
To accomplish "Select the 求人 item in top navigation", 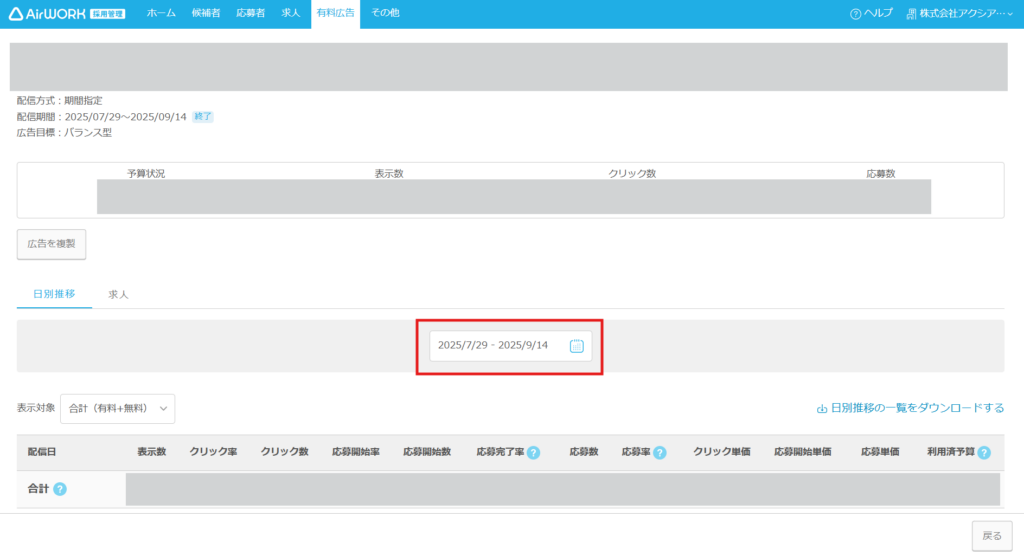I will 291,13.
